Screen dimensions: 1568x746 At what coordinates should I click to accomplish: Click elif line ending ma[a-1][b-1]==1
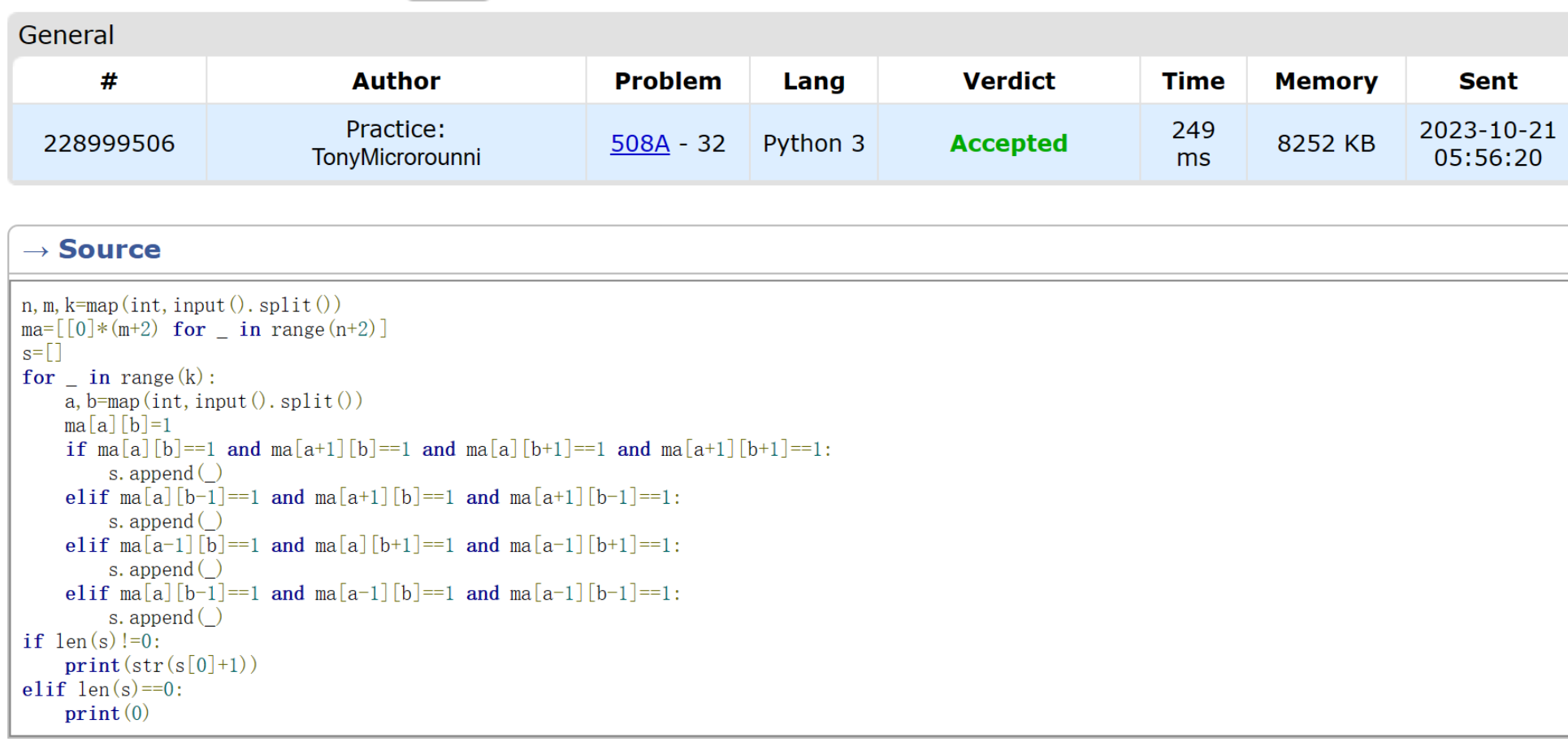[373, 592]
